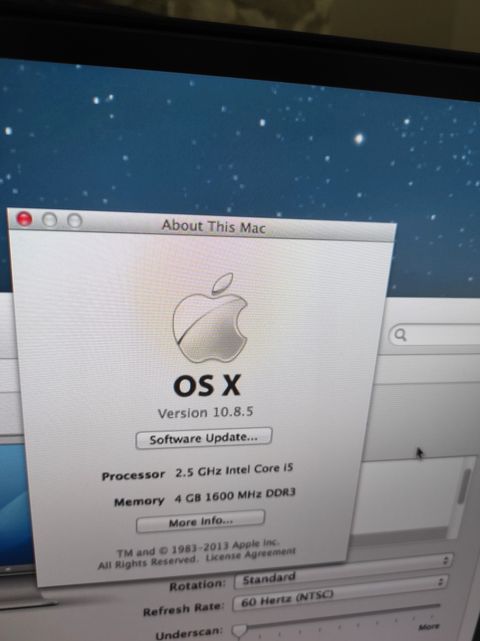
Task: Focus the System Preferences search field
Action: (434, 336)
